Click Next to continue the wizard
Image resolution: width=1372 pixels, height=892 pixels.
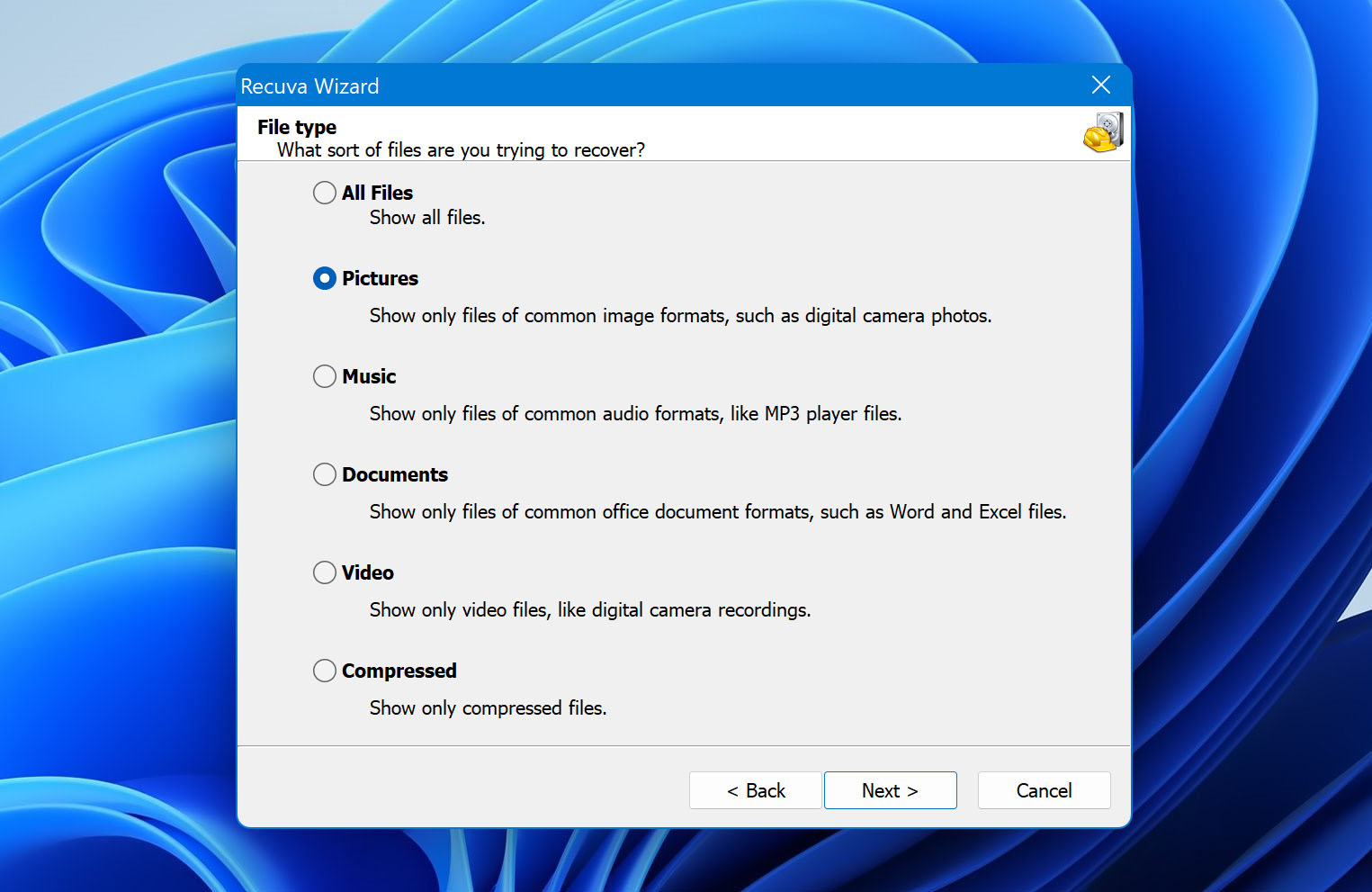(x=890, y=790)
